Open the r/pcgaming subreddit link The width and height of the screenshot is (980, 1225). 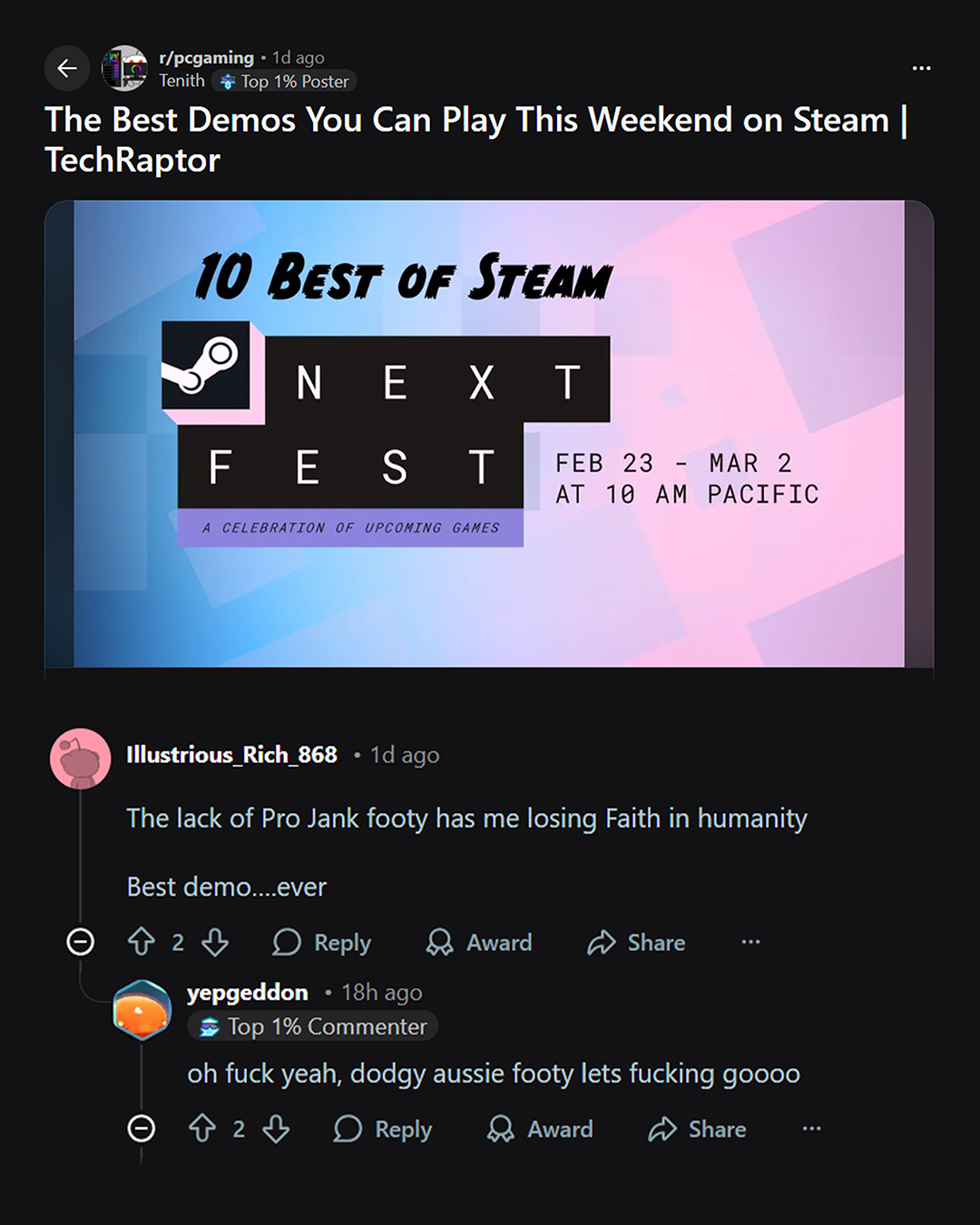pos(206,58)
